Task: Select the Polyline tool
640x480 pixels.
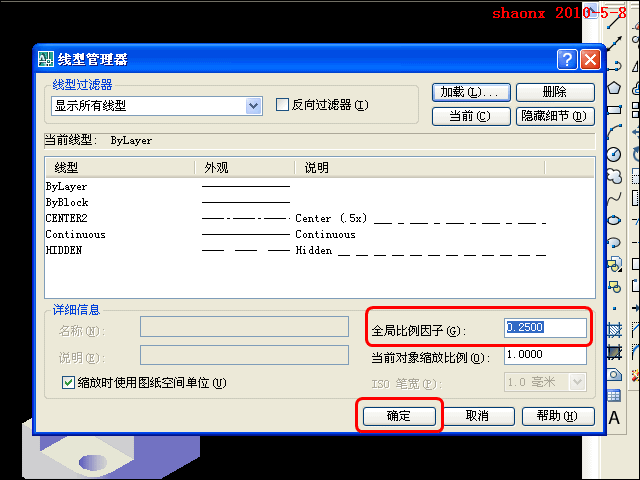Action: [614, 65]
